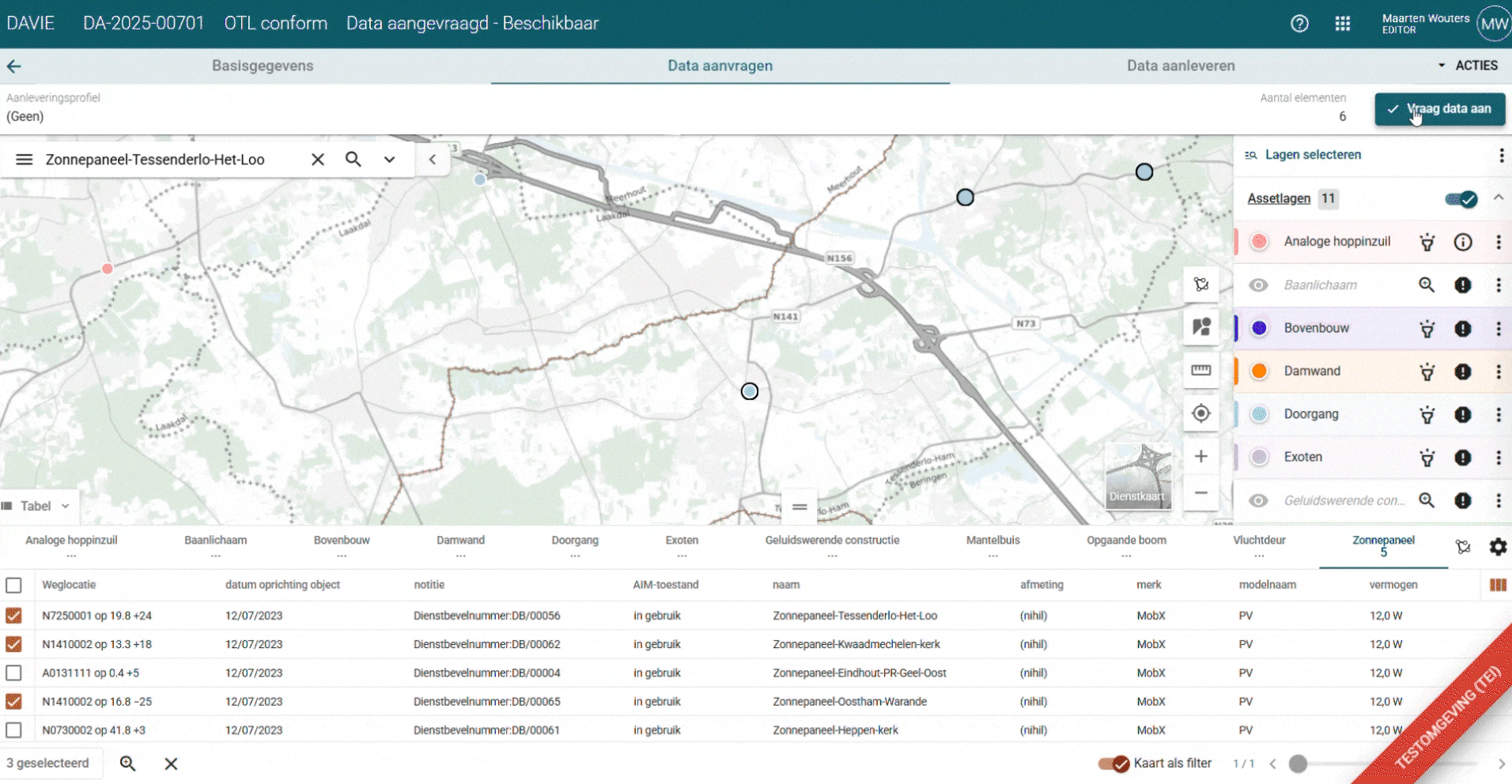The image size is (1512, 784).
Task: Zoom to Geluidswerende layer magnifier
Action: [x=1427, y=500]
